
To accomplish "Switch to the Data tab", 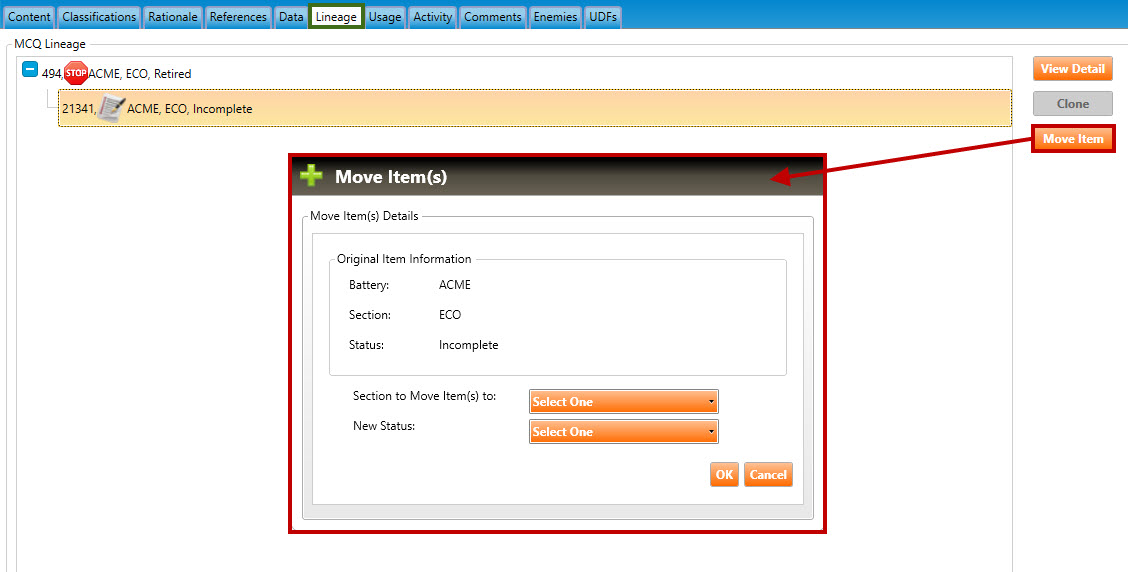I will (x=291, y=17).
